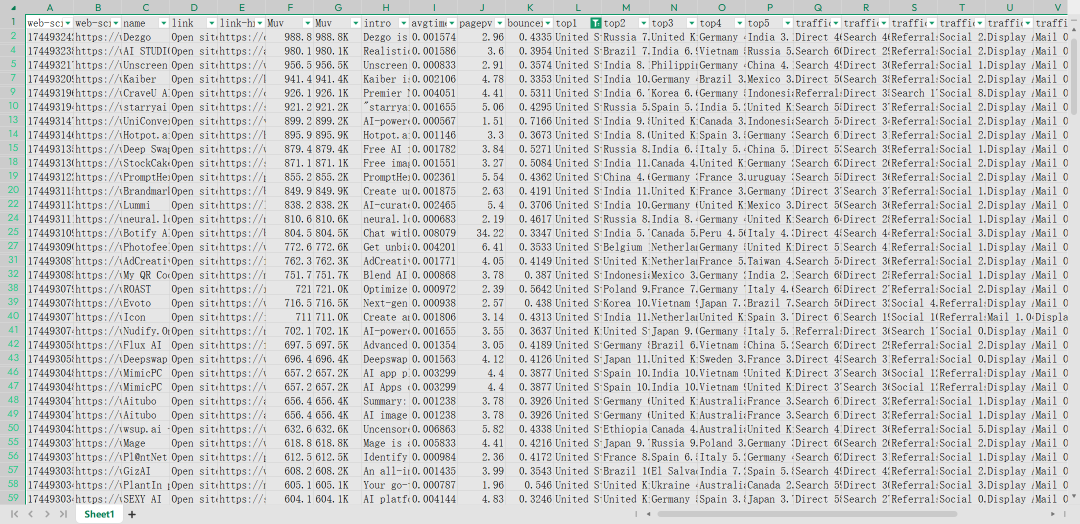Select column header P
This screenshot has height=524, width=1080.
coord(769,8)
